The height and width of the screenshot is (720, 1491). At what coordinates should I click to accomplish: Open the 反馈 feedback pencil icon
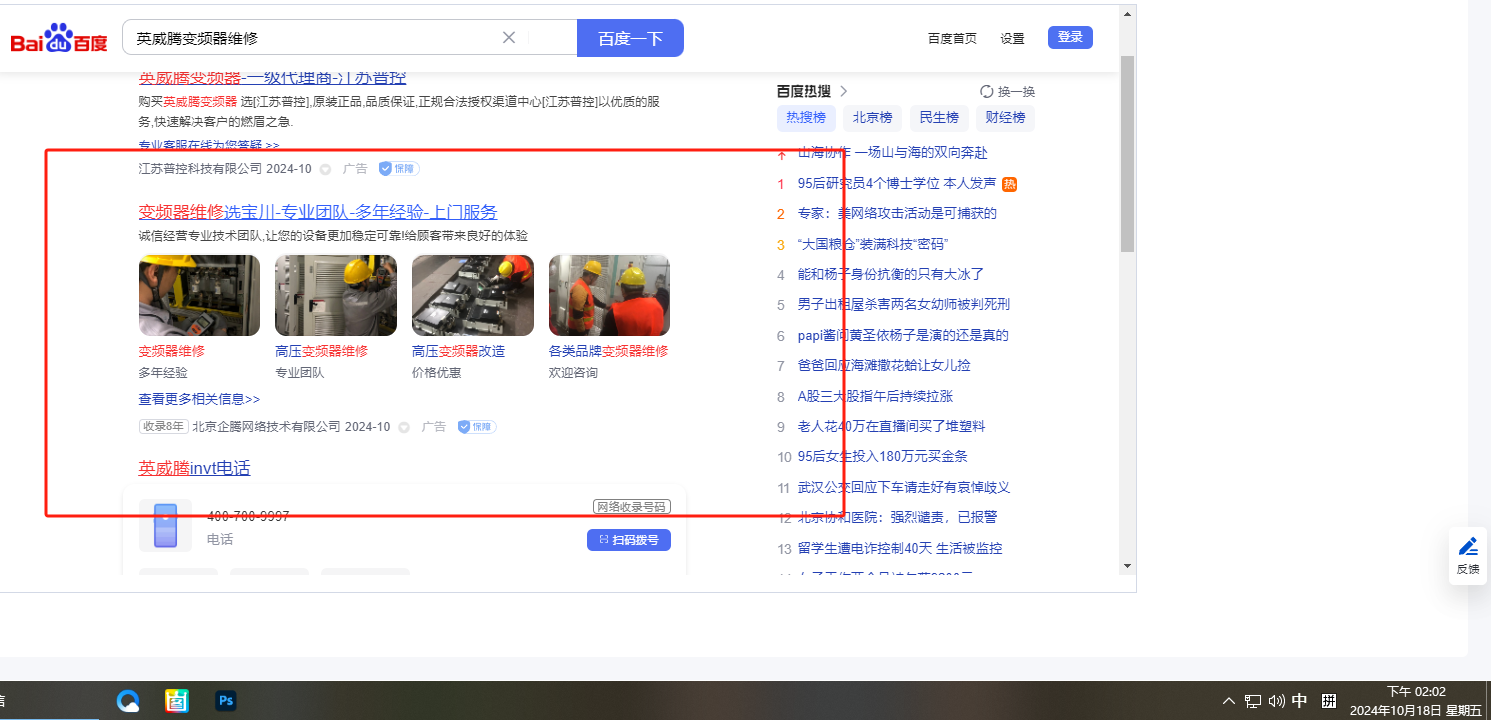coord(1467,546)
